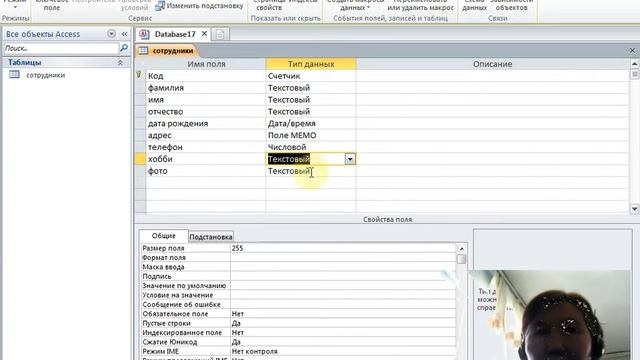
Task: Click the Условие на значение property label
Action: click(x=178, y=295)
